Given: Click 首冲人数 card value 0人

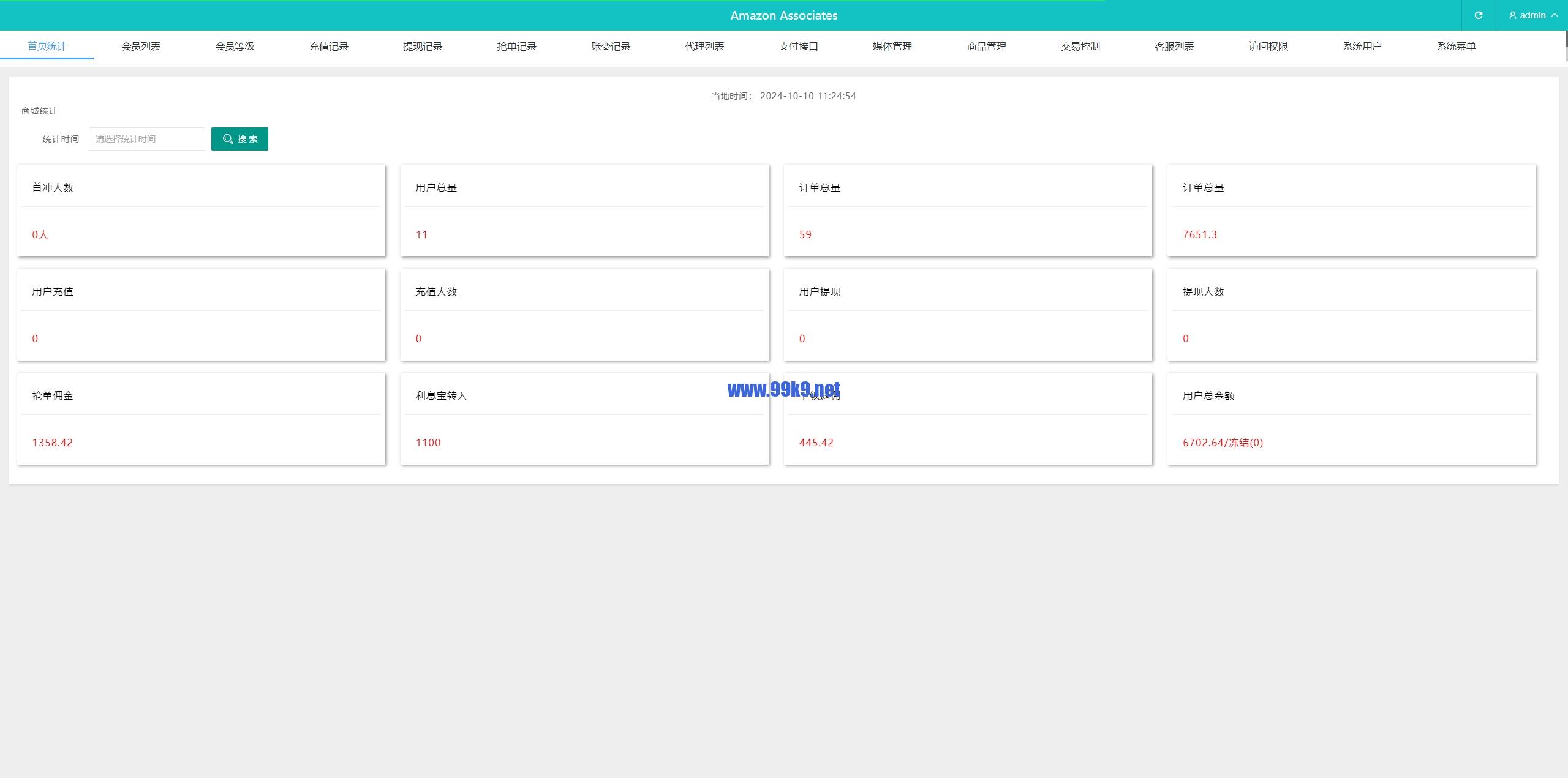Looking at the screenshot, I should point(40,234).
